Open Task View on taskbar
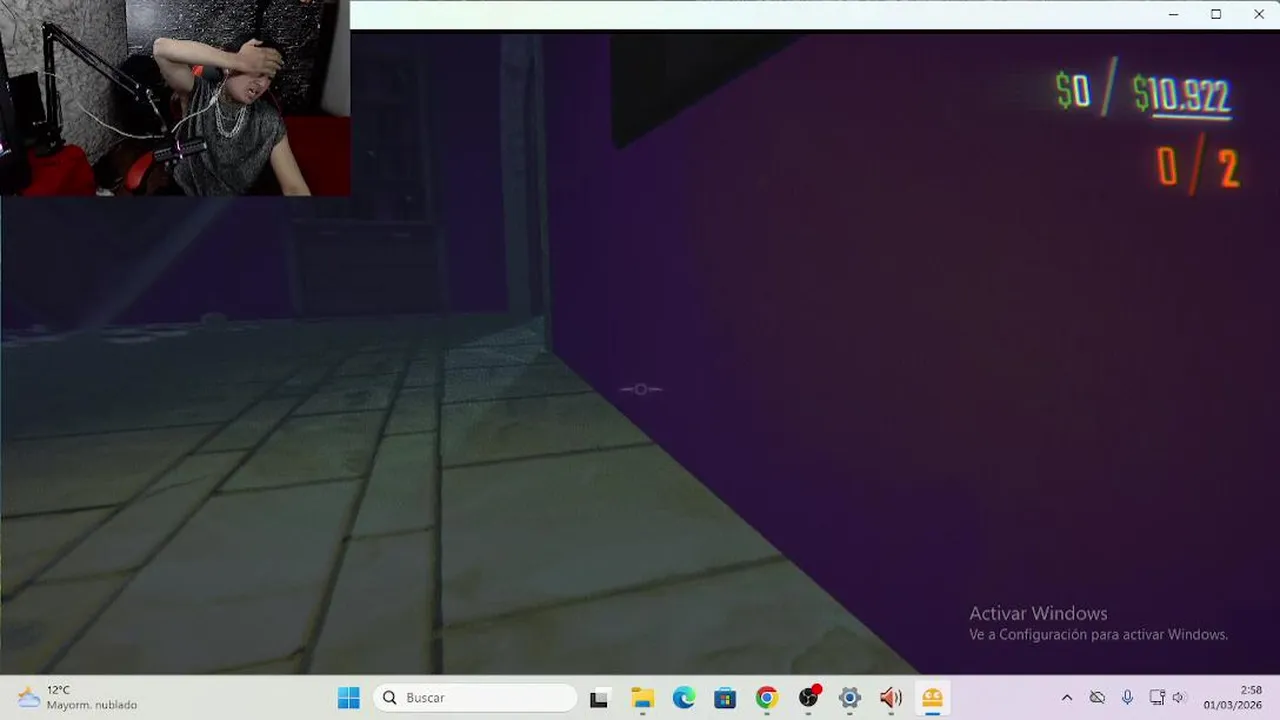Viewport: 1280px width, 720px height. [x=599, y=698]
